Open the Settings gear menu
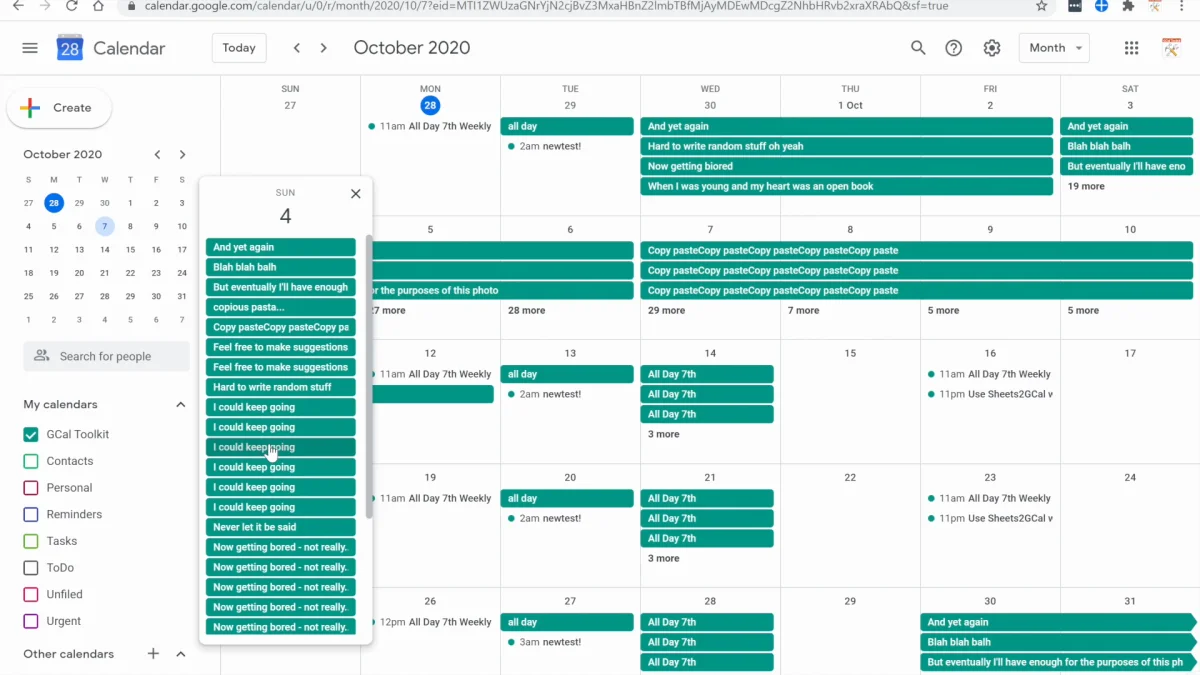Image resolution: width=1200 pixels, height=675 pixels. click(992, 48)
